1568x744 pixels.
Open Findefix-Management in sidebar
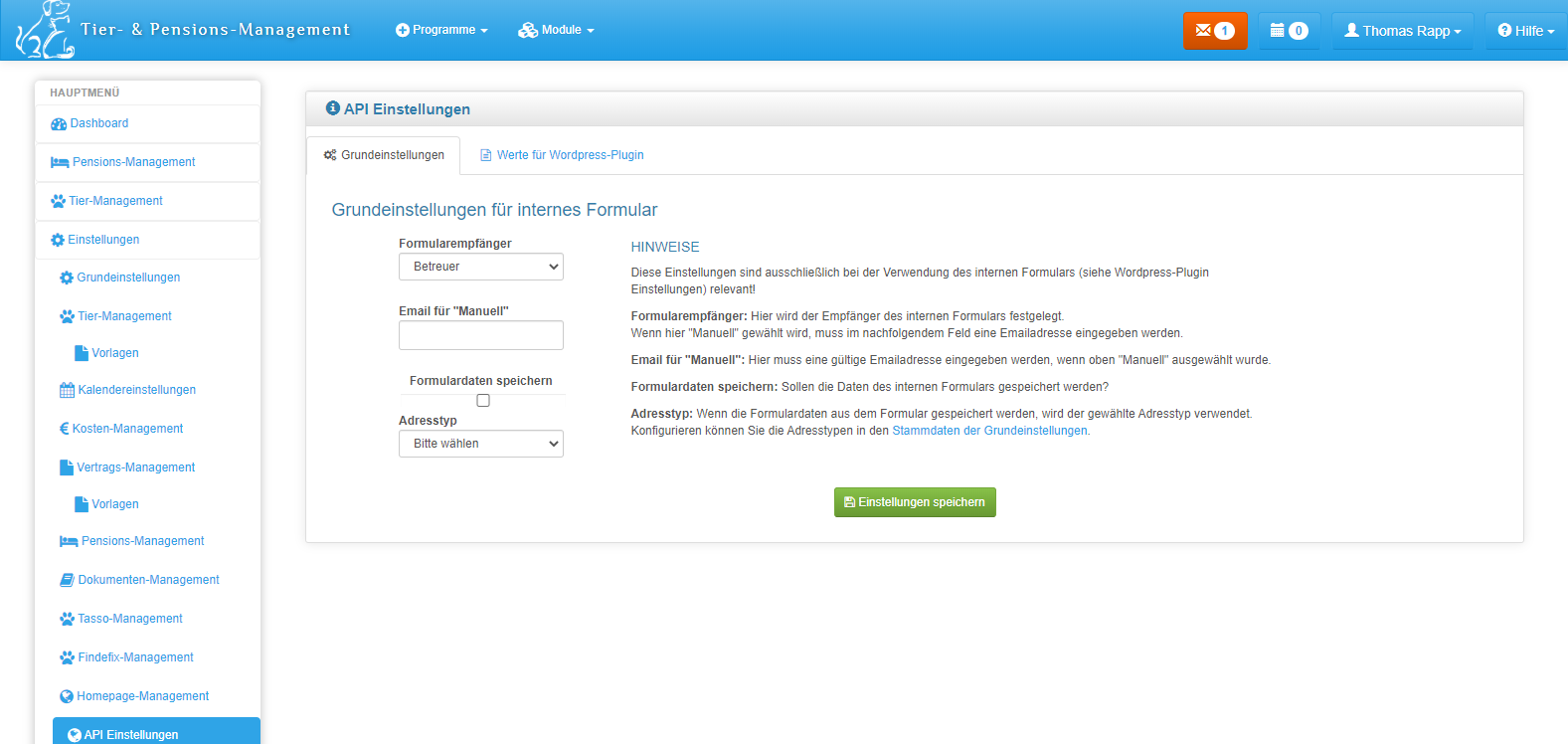(x=136, y=657)
